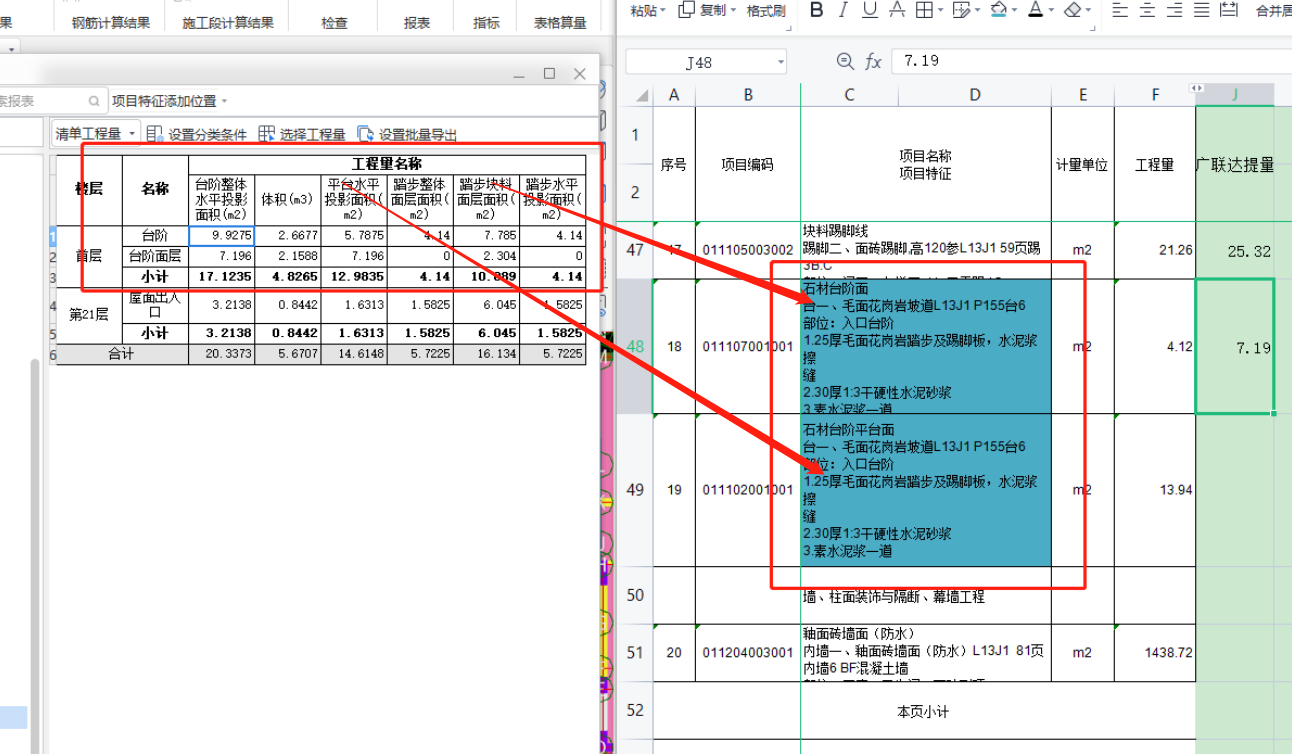The width and height of the screenshot is (1292, 754).
Task: Align text right in spreadsheet
Action: (x=1174, y=10)
